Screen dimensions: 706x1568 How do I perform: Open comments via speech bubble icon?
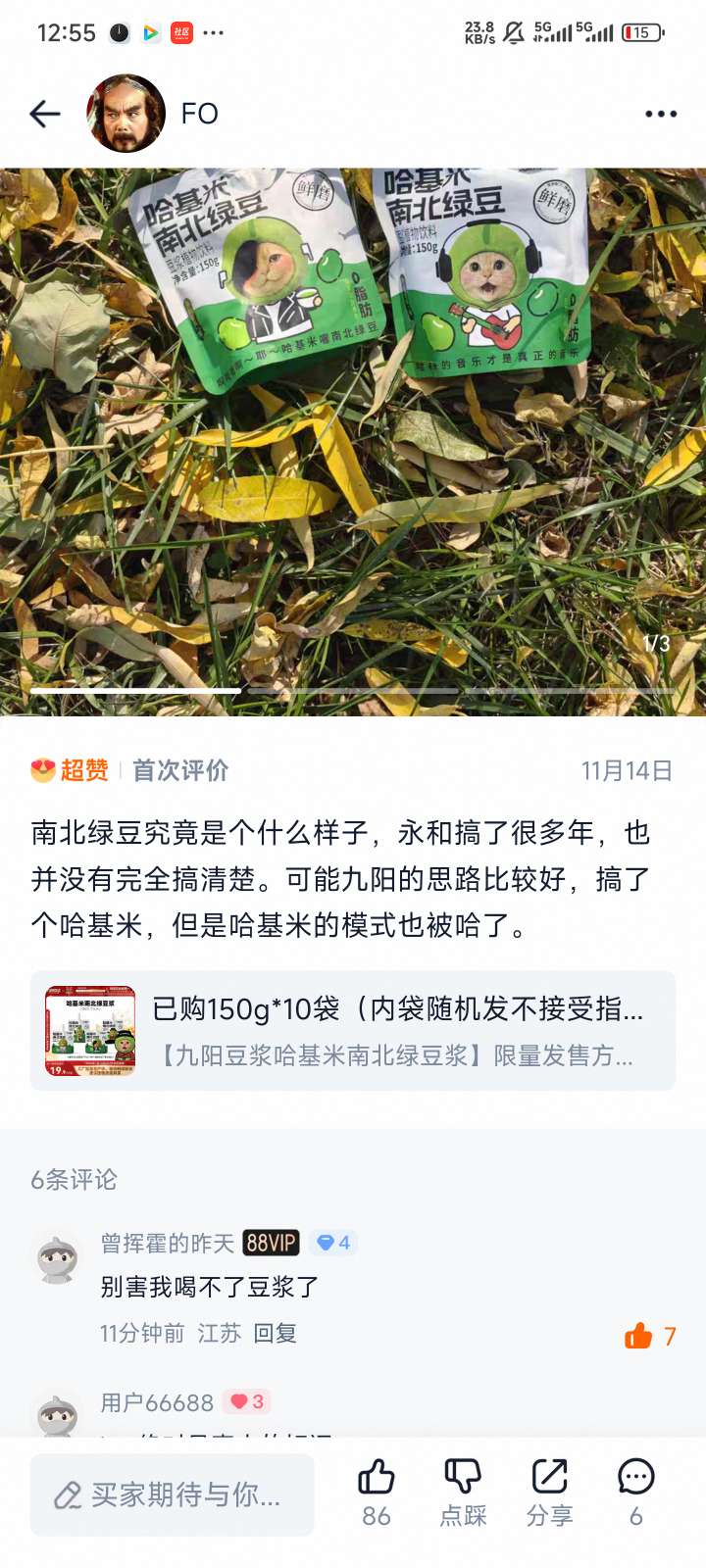pyautogui.click(x=635, y=1477)
